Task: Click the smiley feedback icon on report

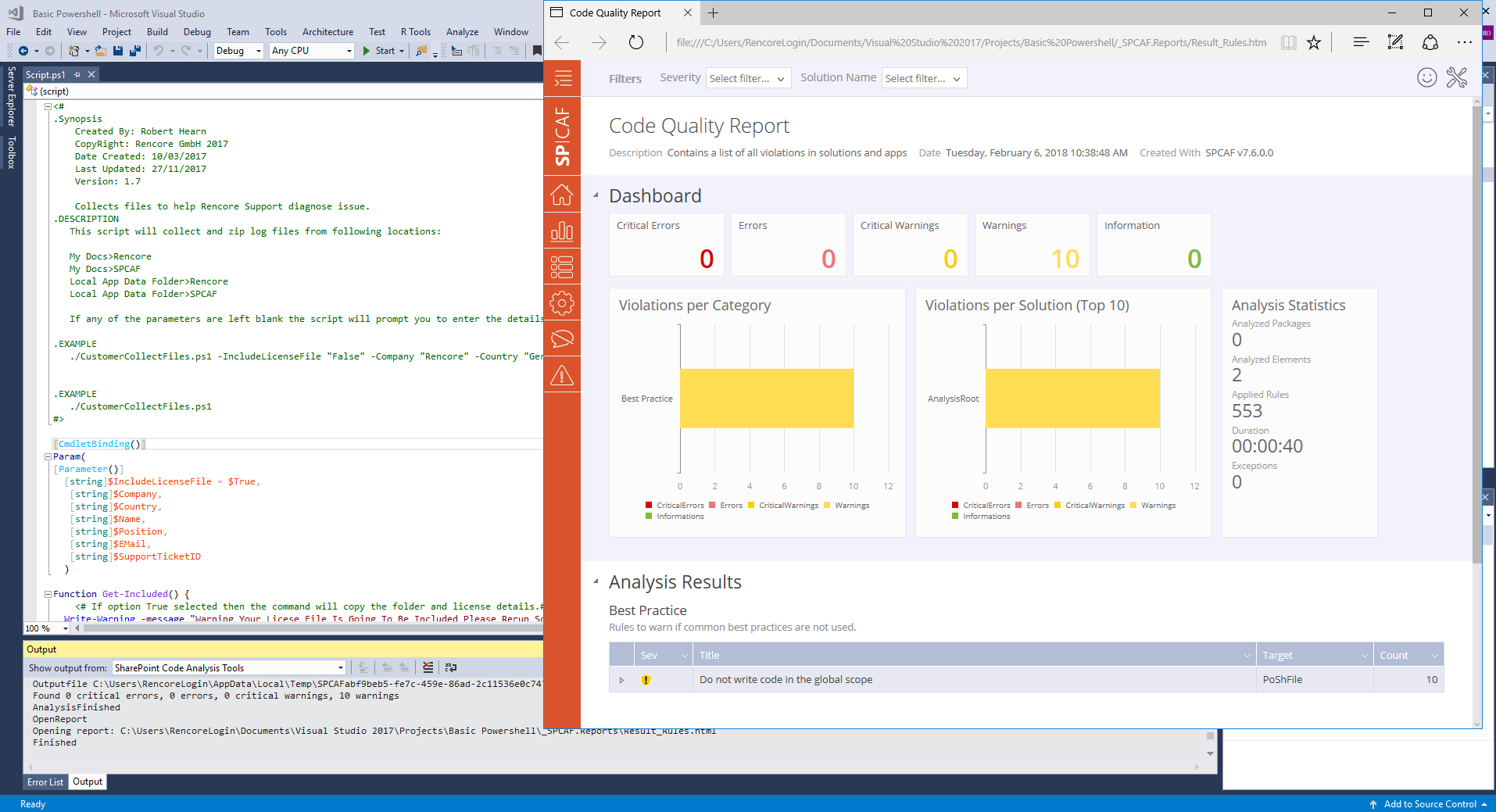Action: click(1427, 77)
